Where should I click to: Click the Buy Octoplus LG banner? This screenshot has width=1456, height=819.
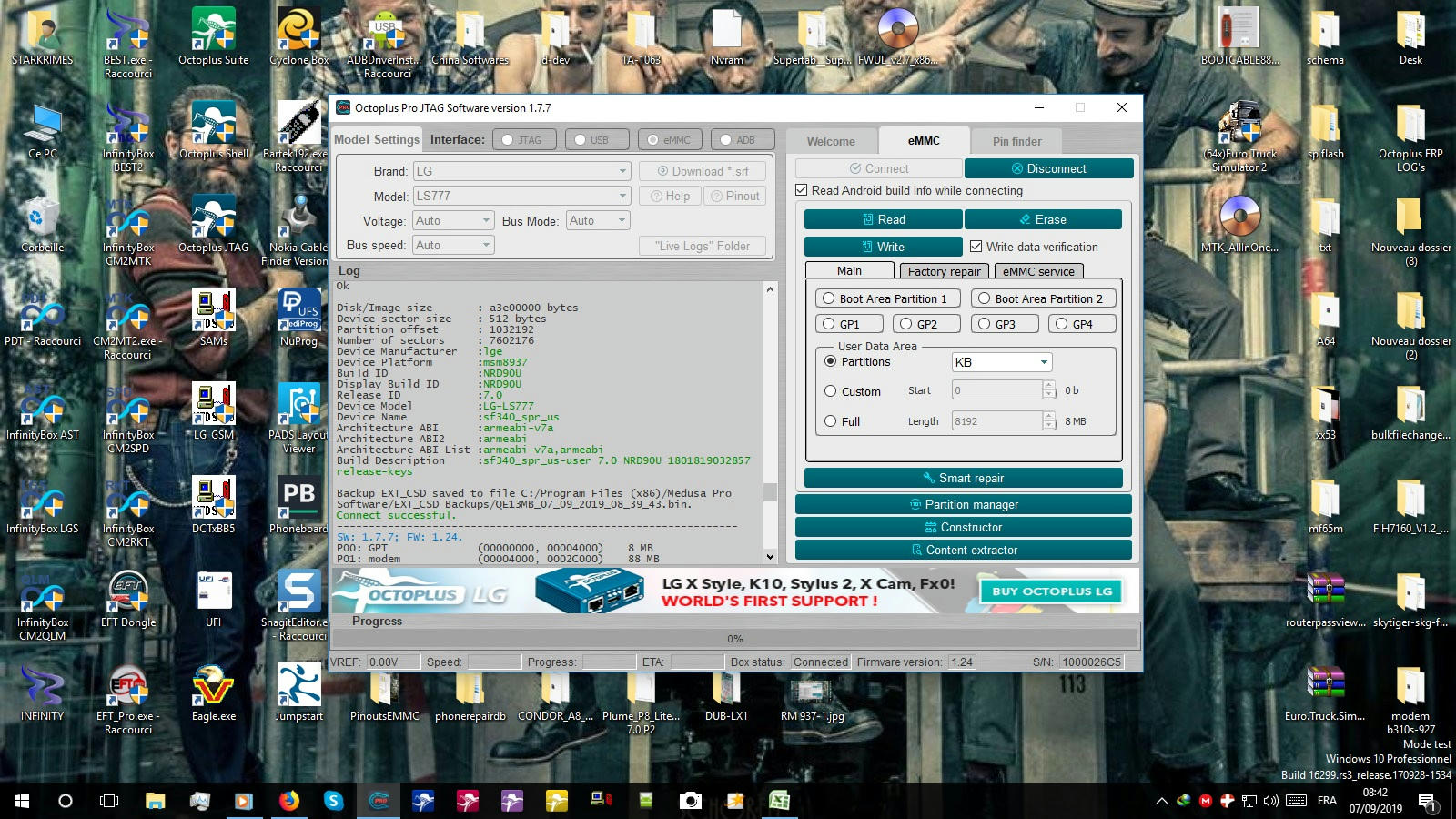(1052, 591)
